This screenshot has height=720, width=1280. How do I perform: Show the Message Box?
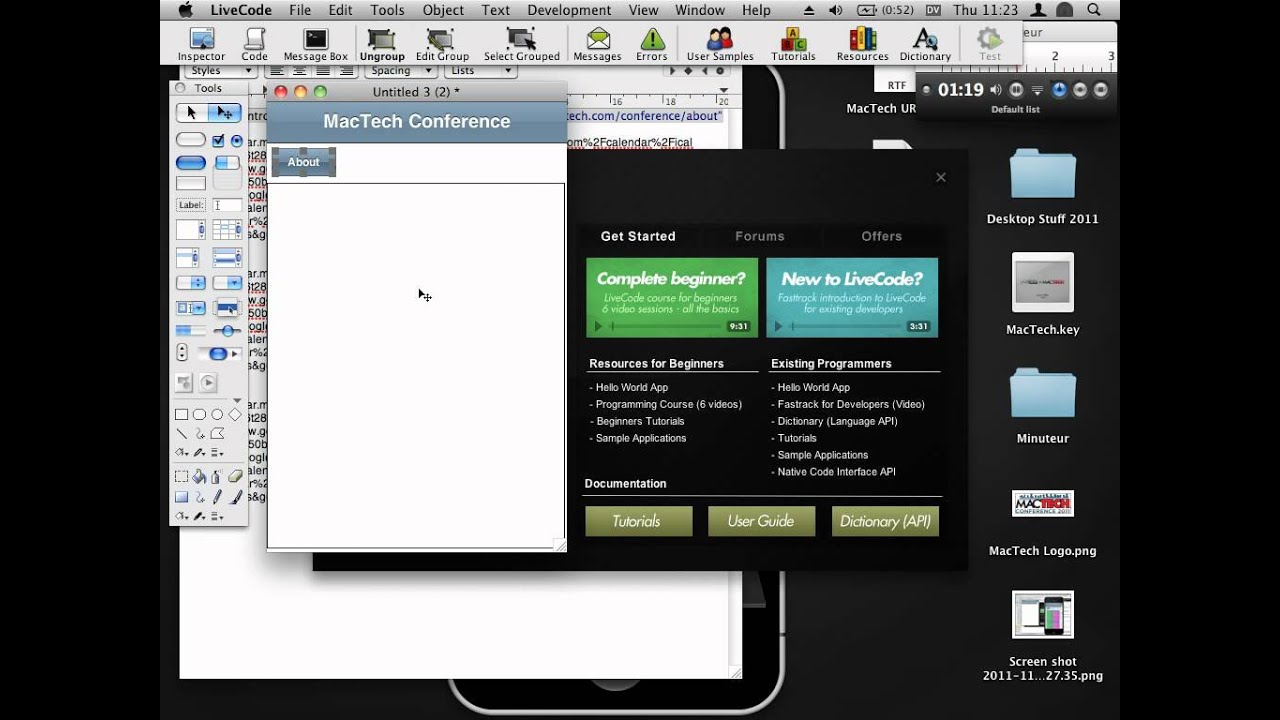pyautogui.click(x=315, y=45)
